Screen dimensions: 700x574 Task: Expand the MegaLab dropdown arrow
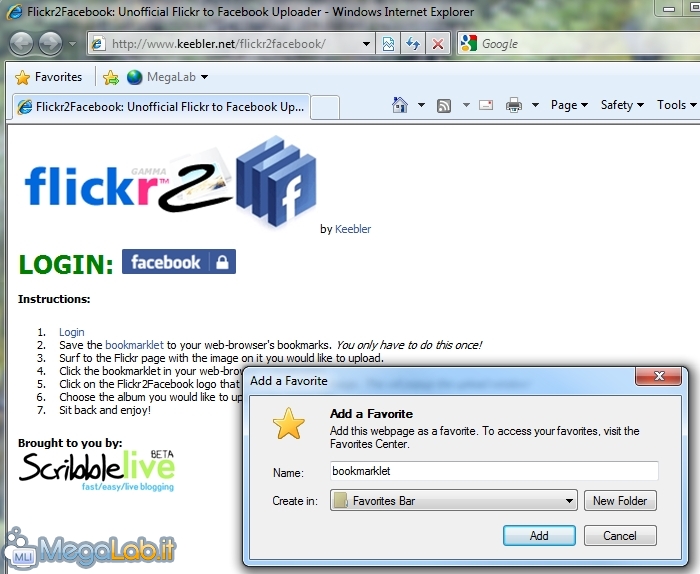pos(204,77)
